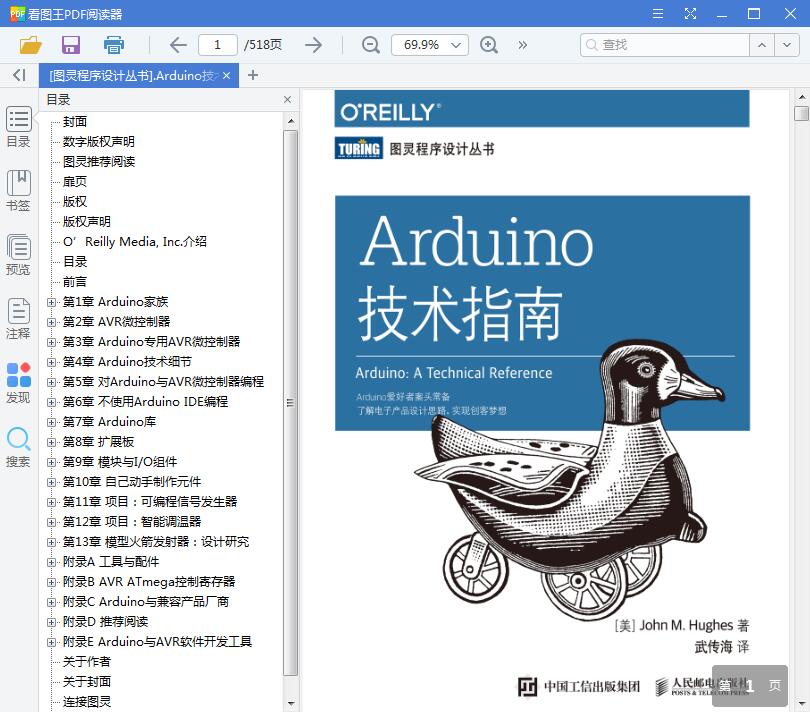Jump to the next search result
Screen dimensions: 810x712
click(x=786, y=45)
